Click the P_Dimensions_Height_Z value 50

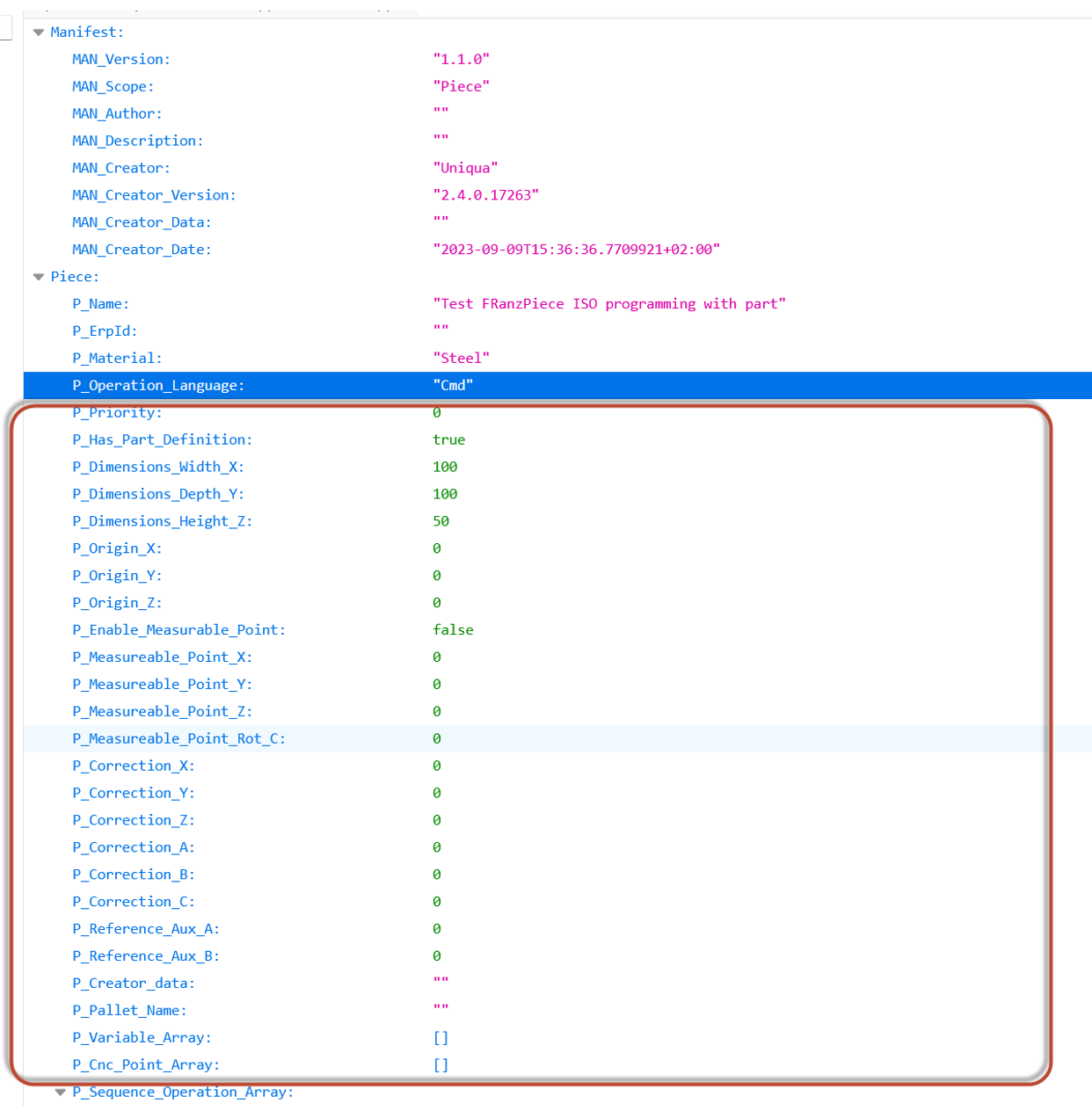point(440,522)
